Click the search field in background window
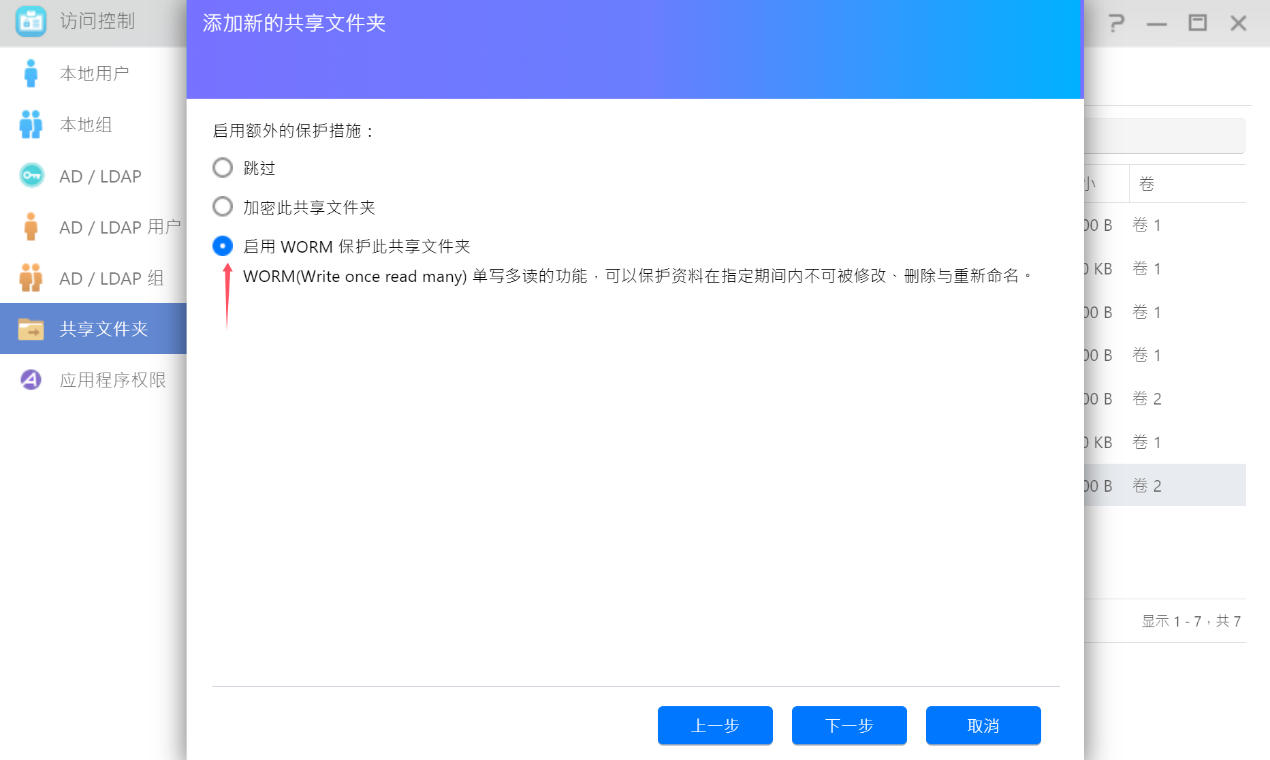 (x=1165, y=136)
